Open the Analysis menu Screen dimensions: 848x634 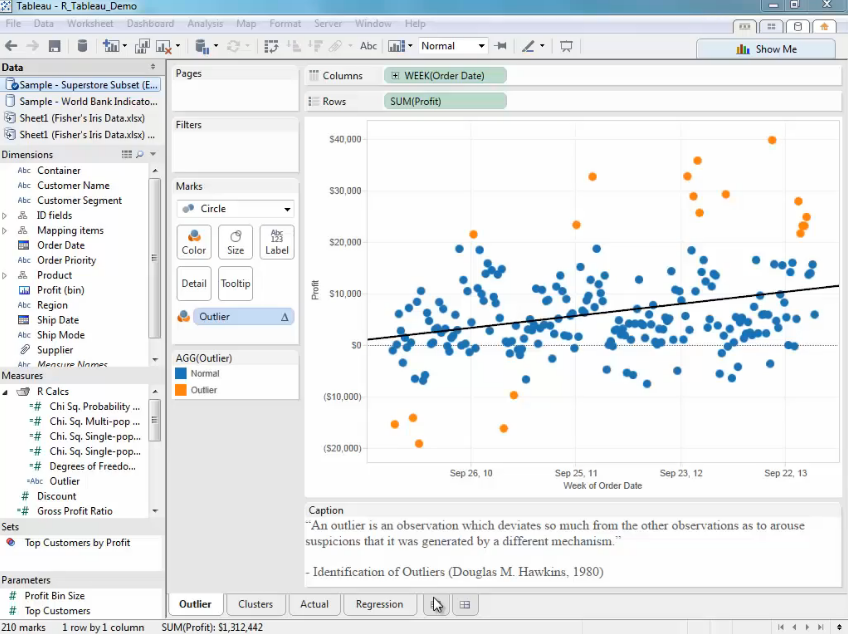[x=205, y=23]
